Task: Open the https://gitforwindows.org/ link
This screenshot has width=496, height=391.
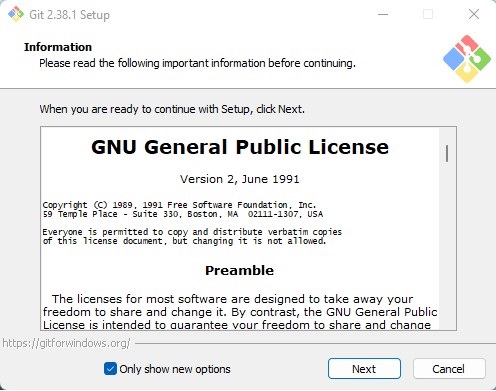Action: pos(66,343)
